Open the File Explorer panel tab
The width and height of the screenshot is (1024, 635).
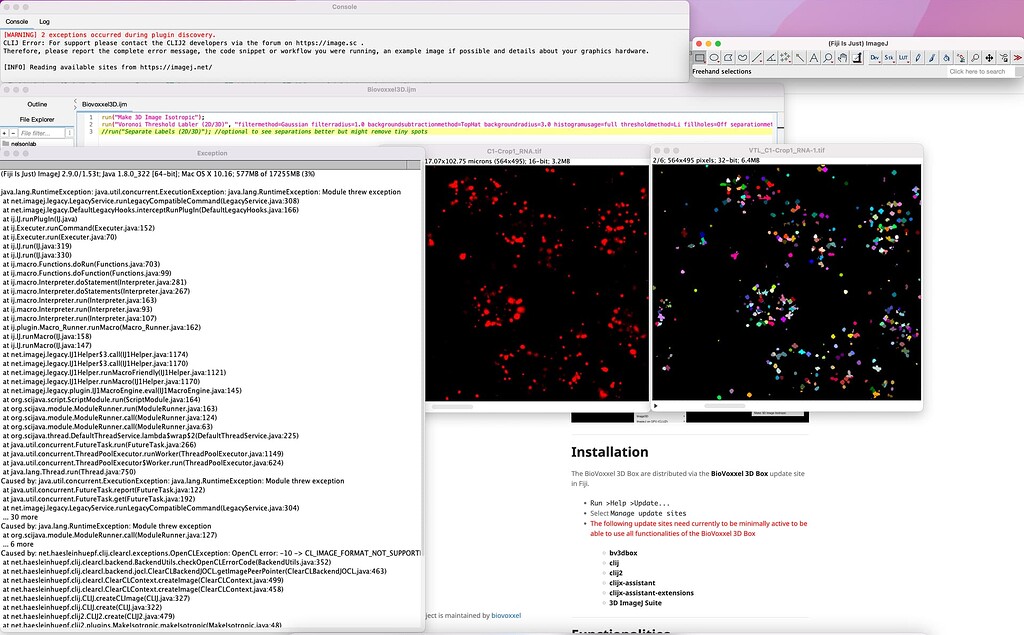(36, 119)
